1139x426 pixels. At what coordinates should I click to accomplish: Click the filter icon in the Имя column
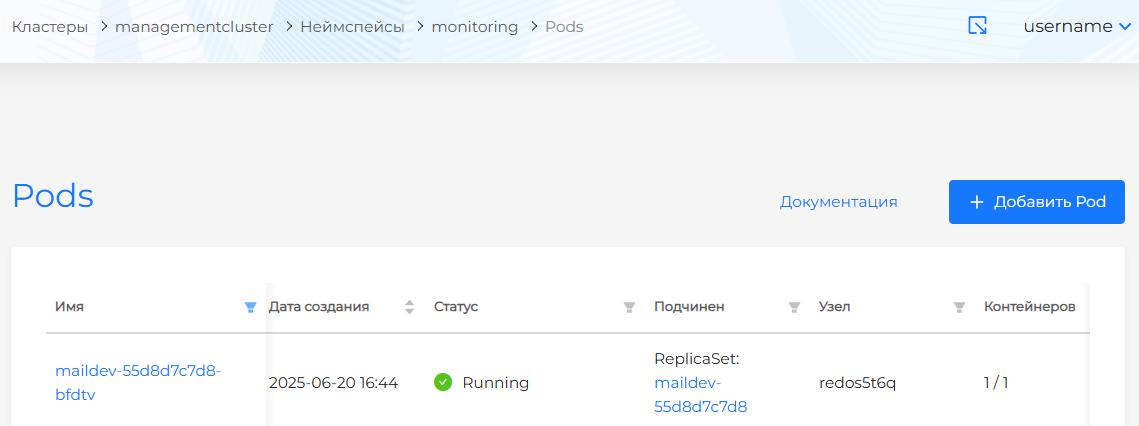[251, 307]
